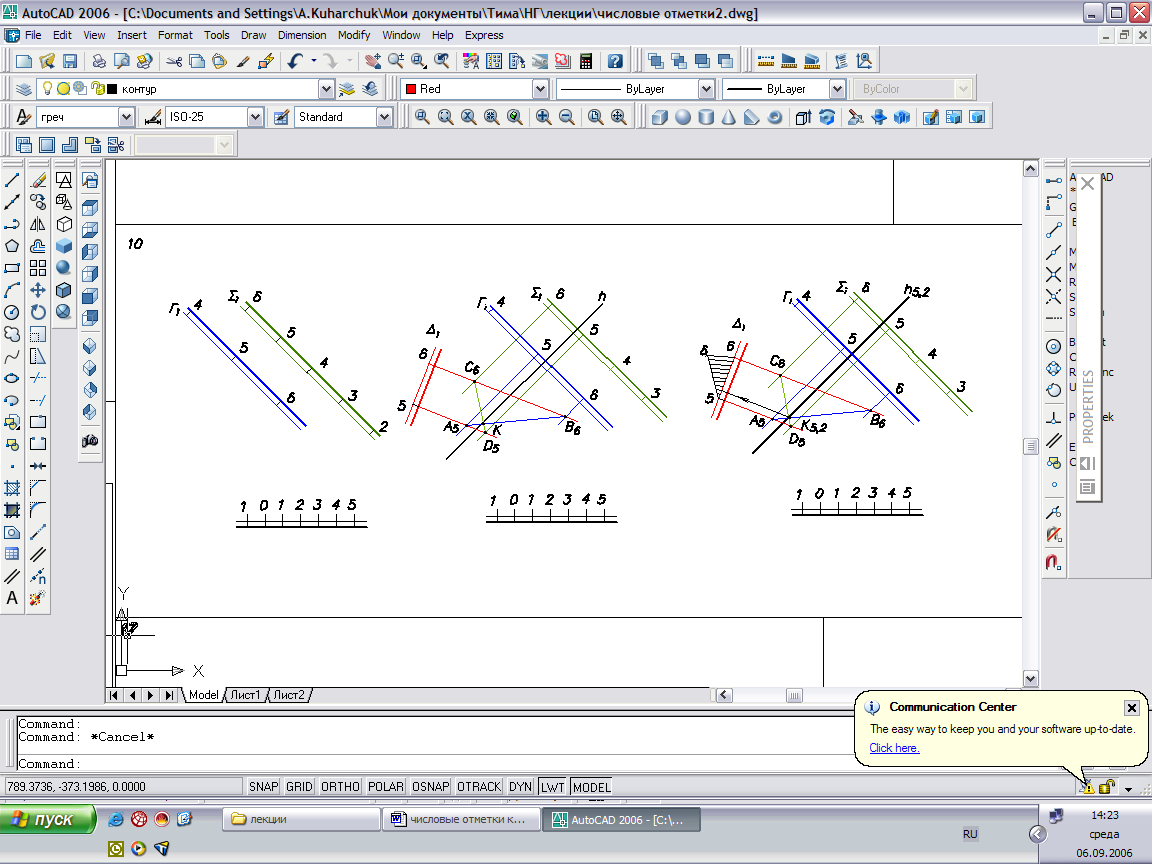This screenshot has height=864, width=1152.
Task: Open the ByColor plot style dropdown
Action: (963, 89)
